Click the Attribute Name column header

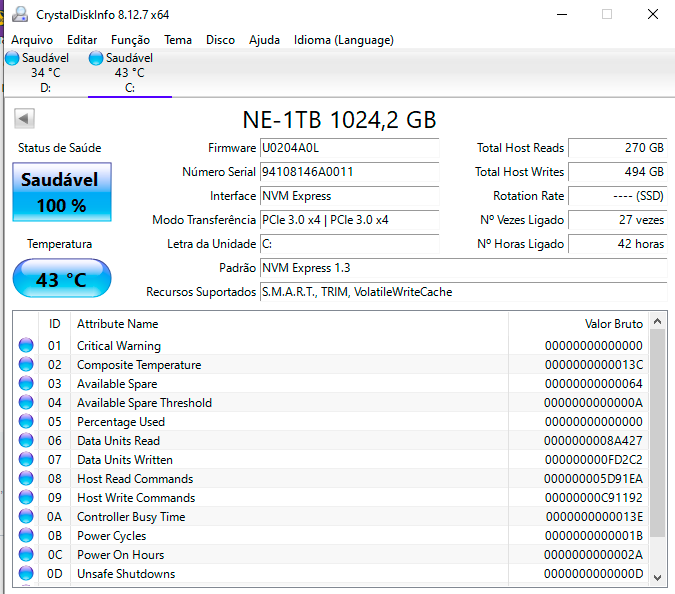(289, 324)
